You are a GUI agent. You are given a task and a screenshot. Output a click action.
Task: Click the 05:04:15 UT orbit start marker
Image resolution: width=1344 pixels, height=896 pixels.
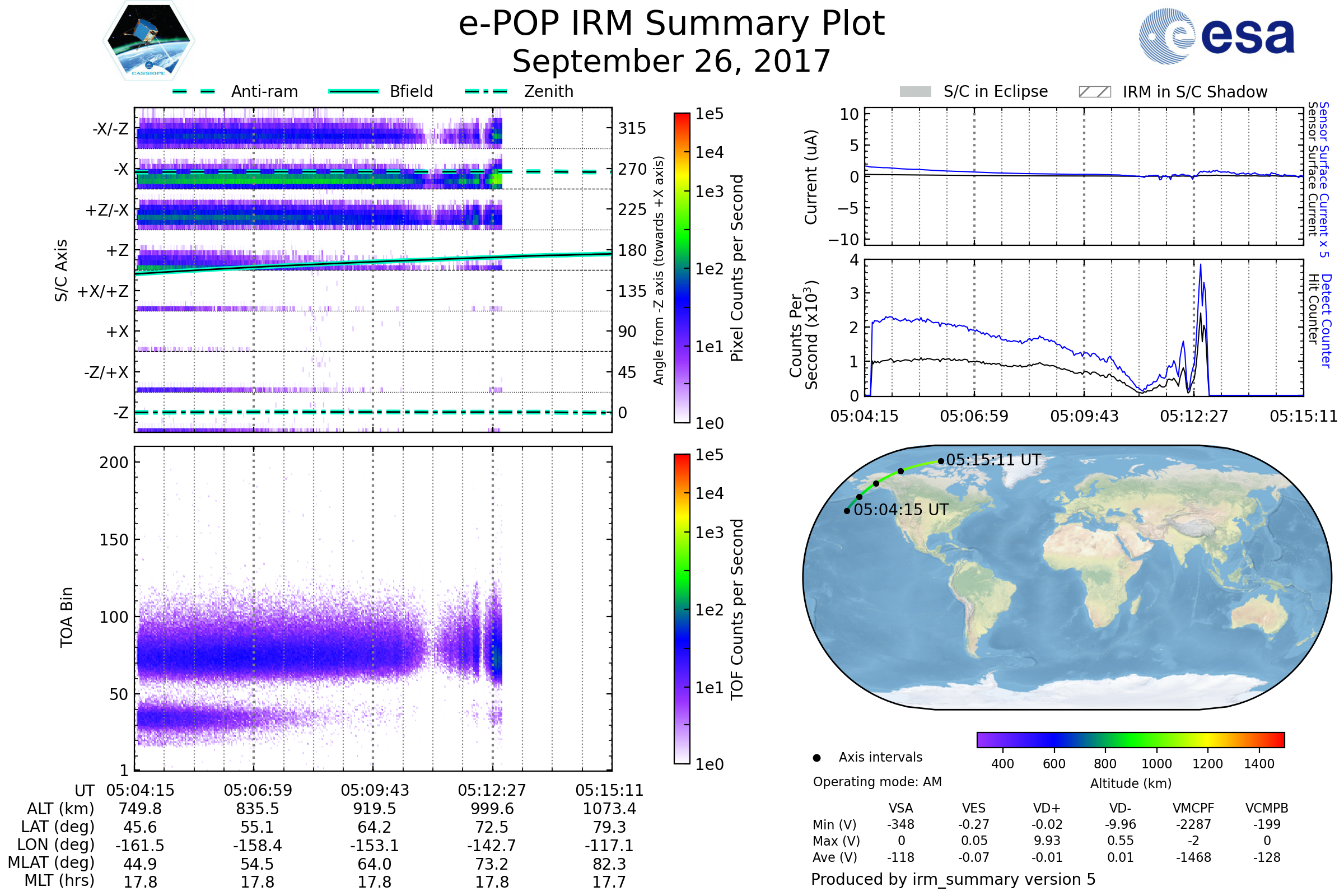pos(847,511)
